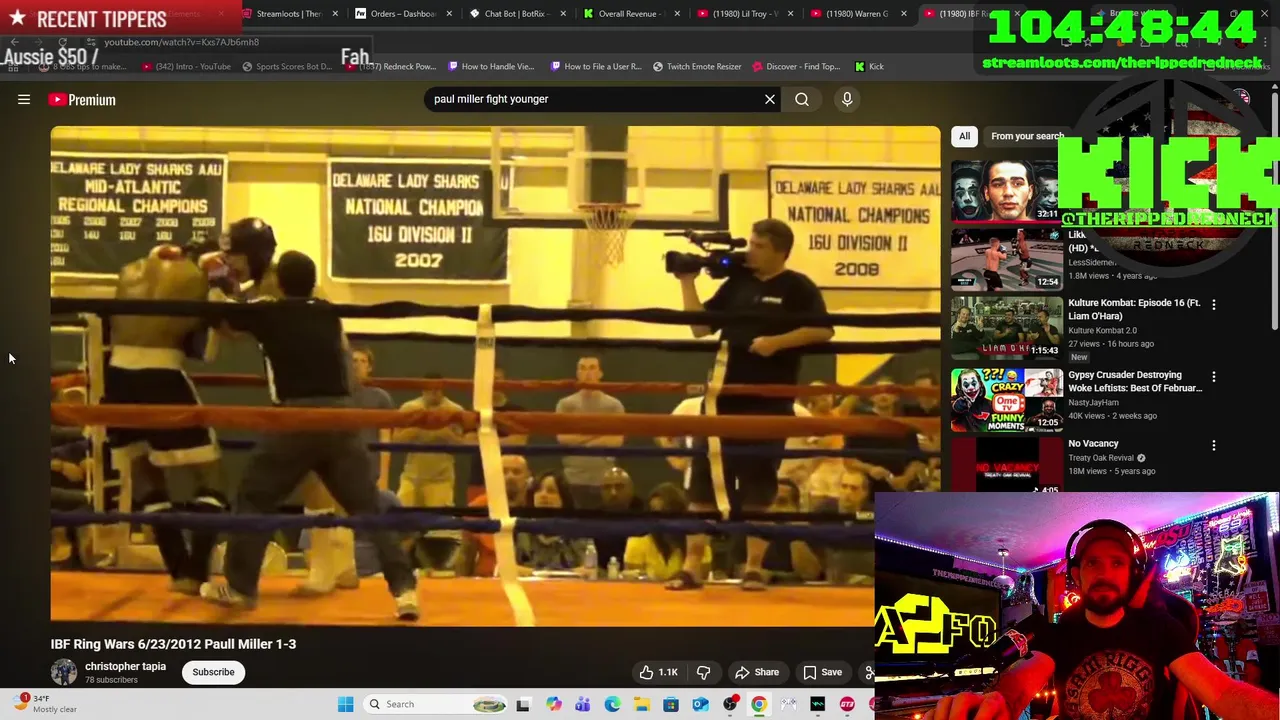Open Microsoft Teams from the taskbar
1280x720 pixels.
coord(582,704)
